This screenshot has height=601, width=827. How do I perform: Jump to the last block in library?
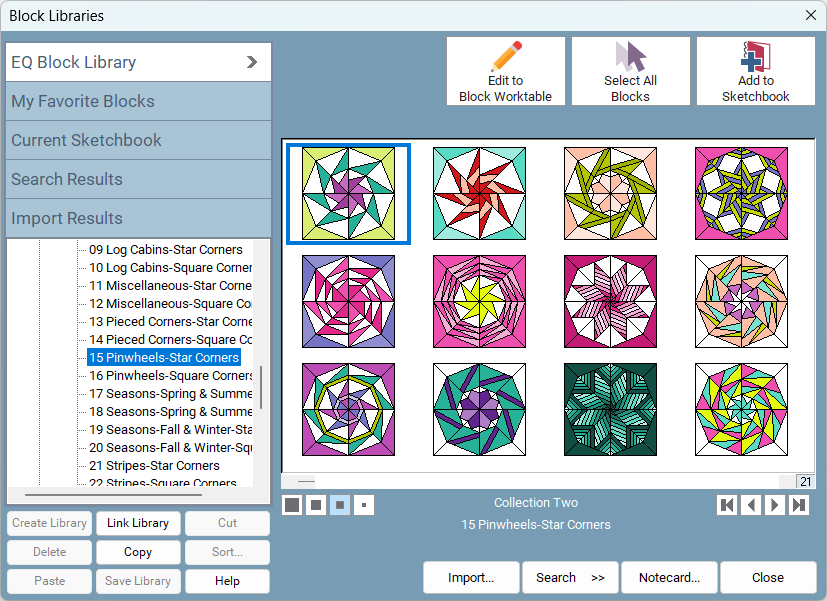point(799,505)
